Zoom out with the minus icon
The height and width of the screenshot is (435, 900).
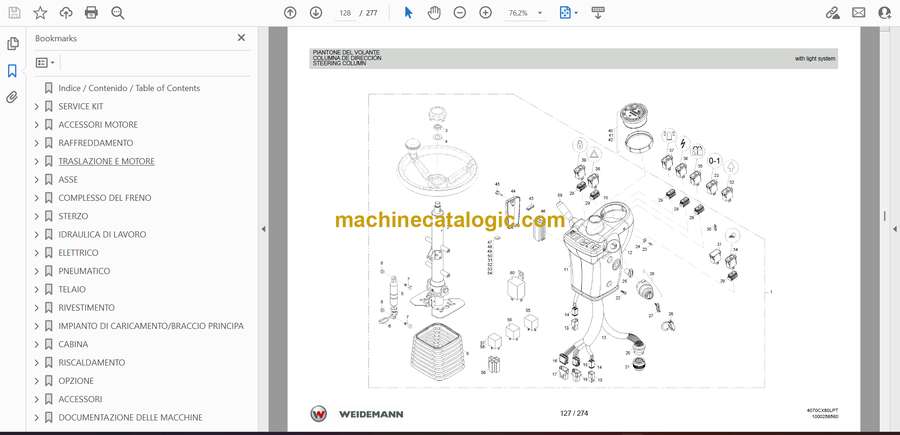point(460,13)
